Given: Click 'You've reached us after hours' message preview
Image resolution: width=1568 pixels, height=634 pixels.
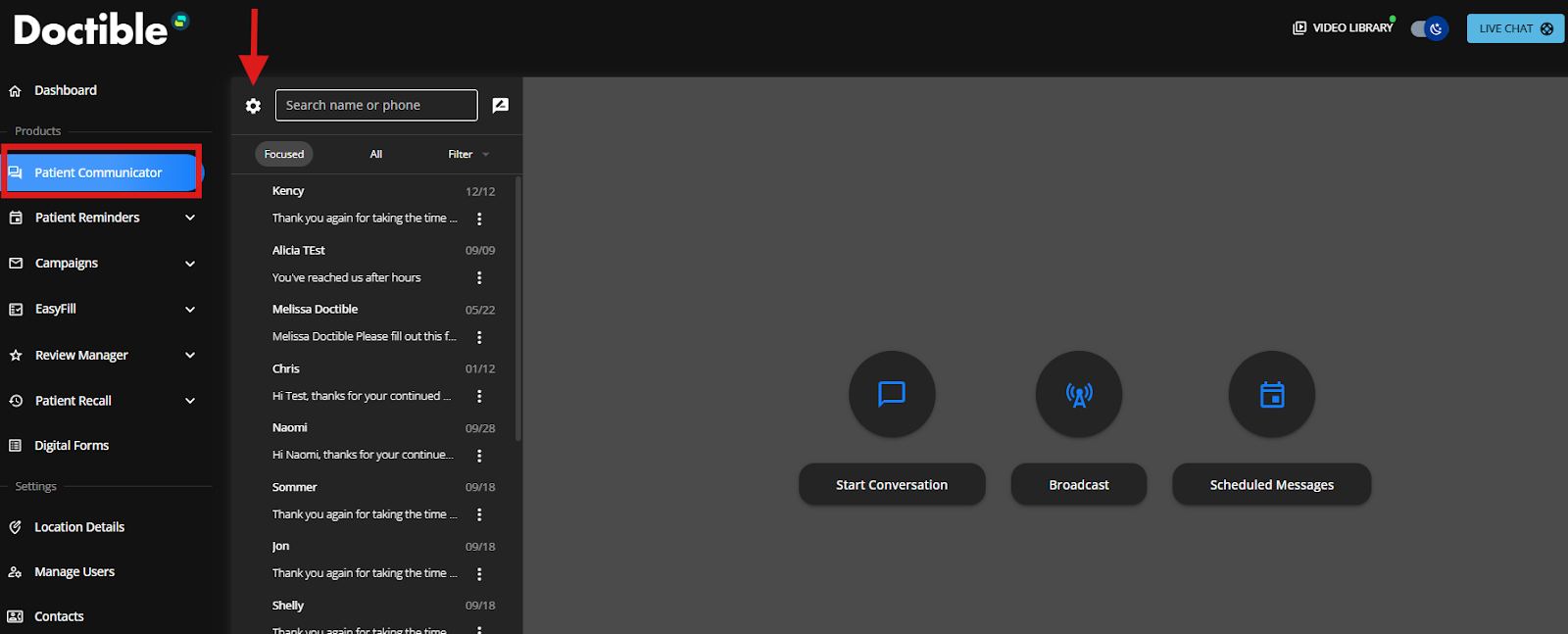Looking at the screenshot, I should (x=347, y=278).
